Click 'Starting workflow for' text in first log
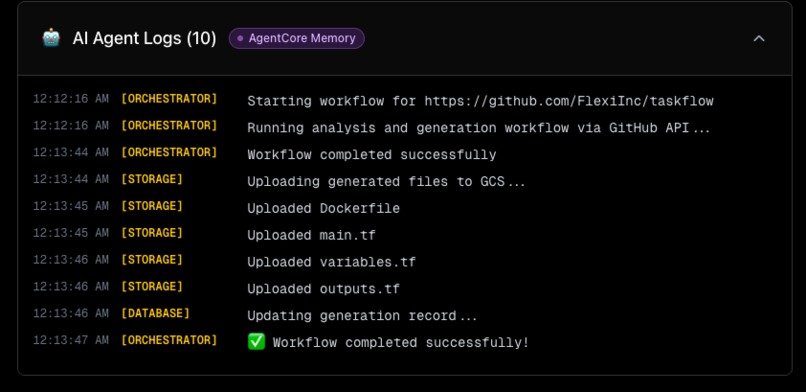Viewport: 806px width, 392px height. pos(332,101)
